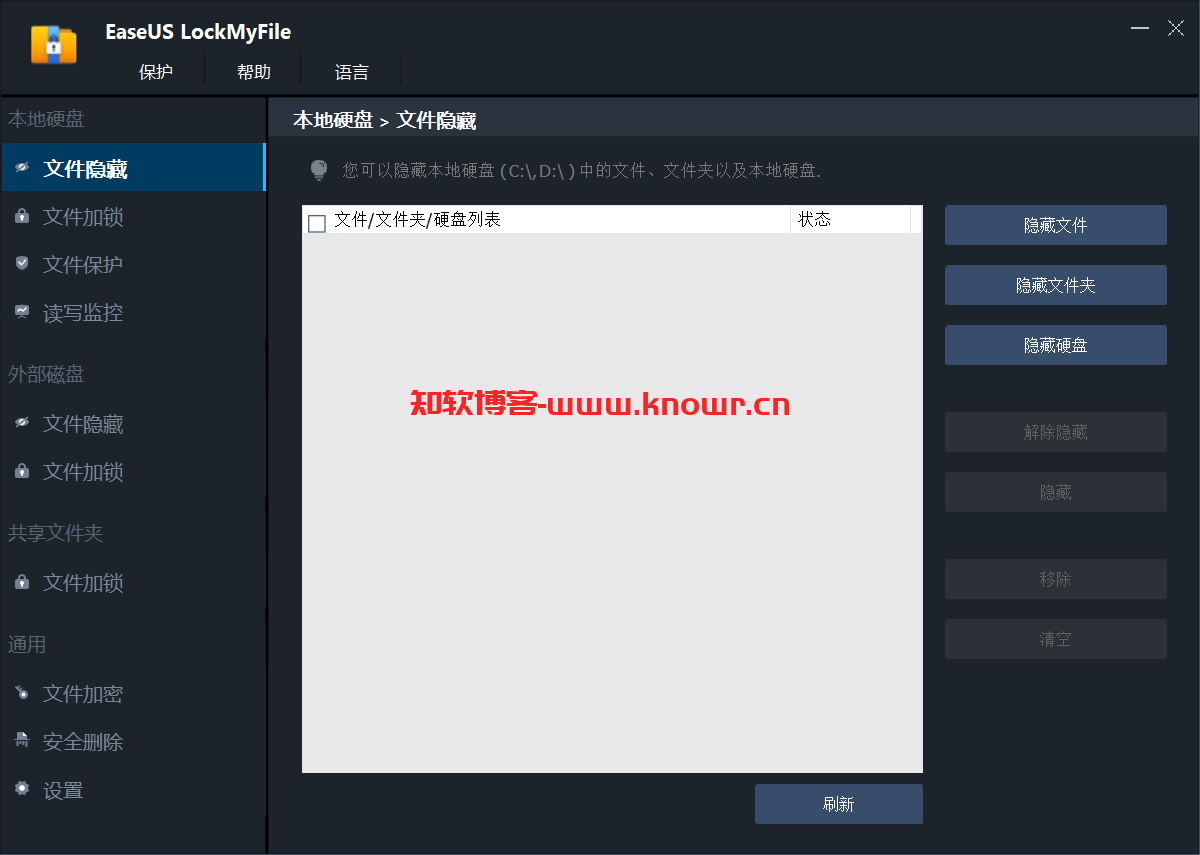Click the 隐藏文件夹 button
1200x855 pixels.
click(x=1055, y=285)
